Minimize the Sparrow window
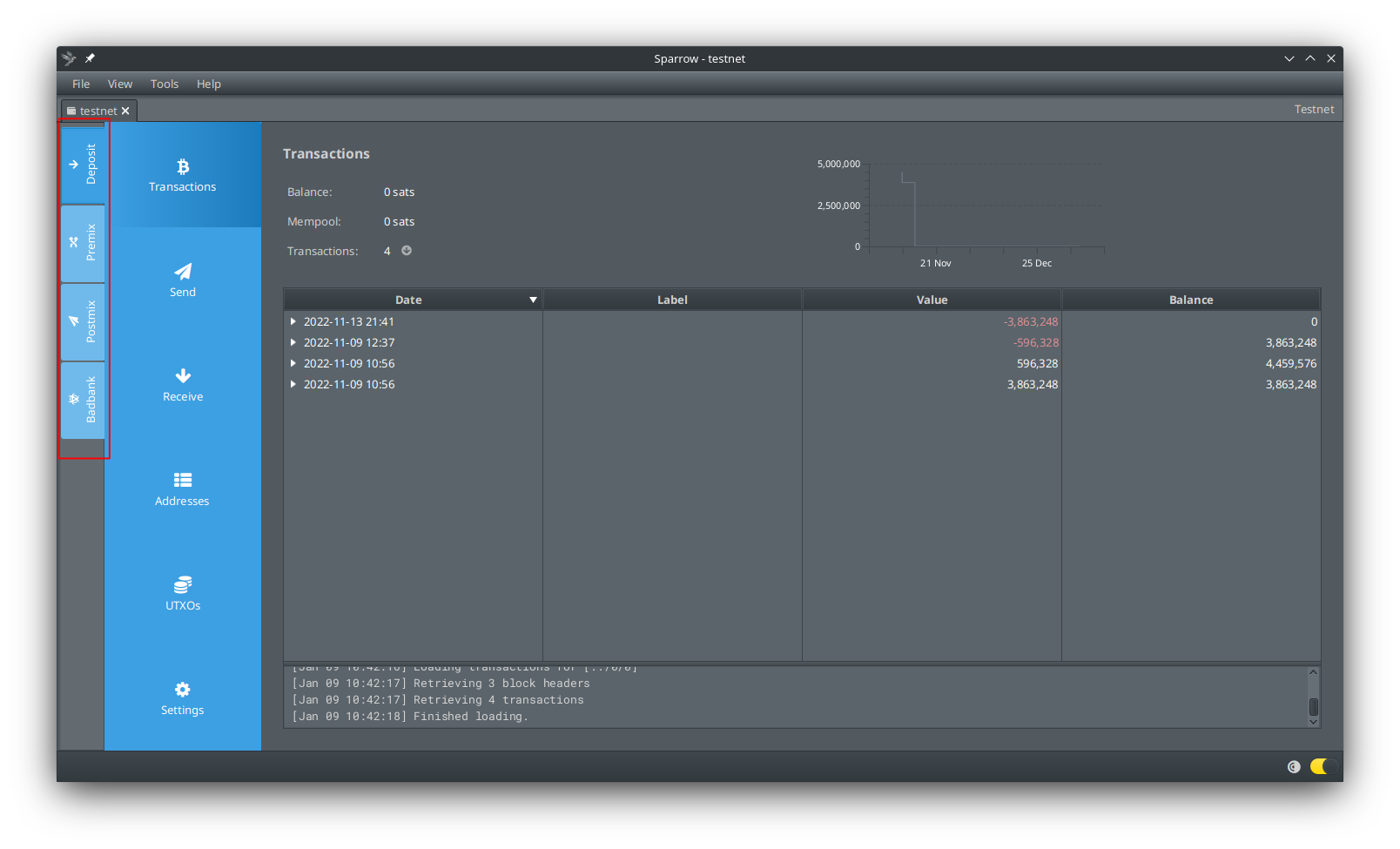Screen dimensions: 1400x849 click(1289, 58)
